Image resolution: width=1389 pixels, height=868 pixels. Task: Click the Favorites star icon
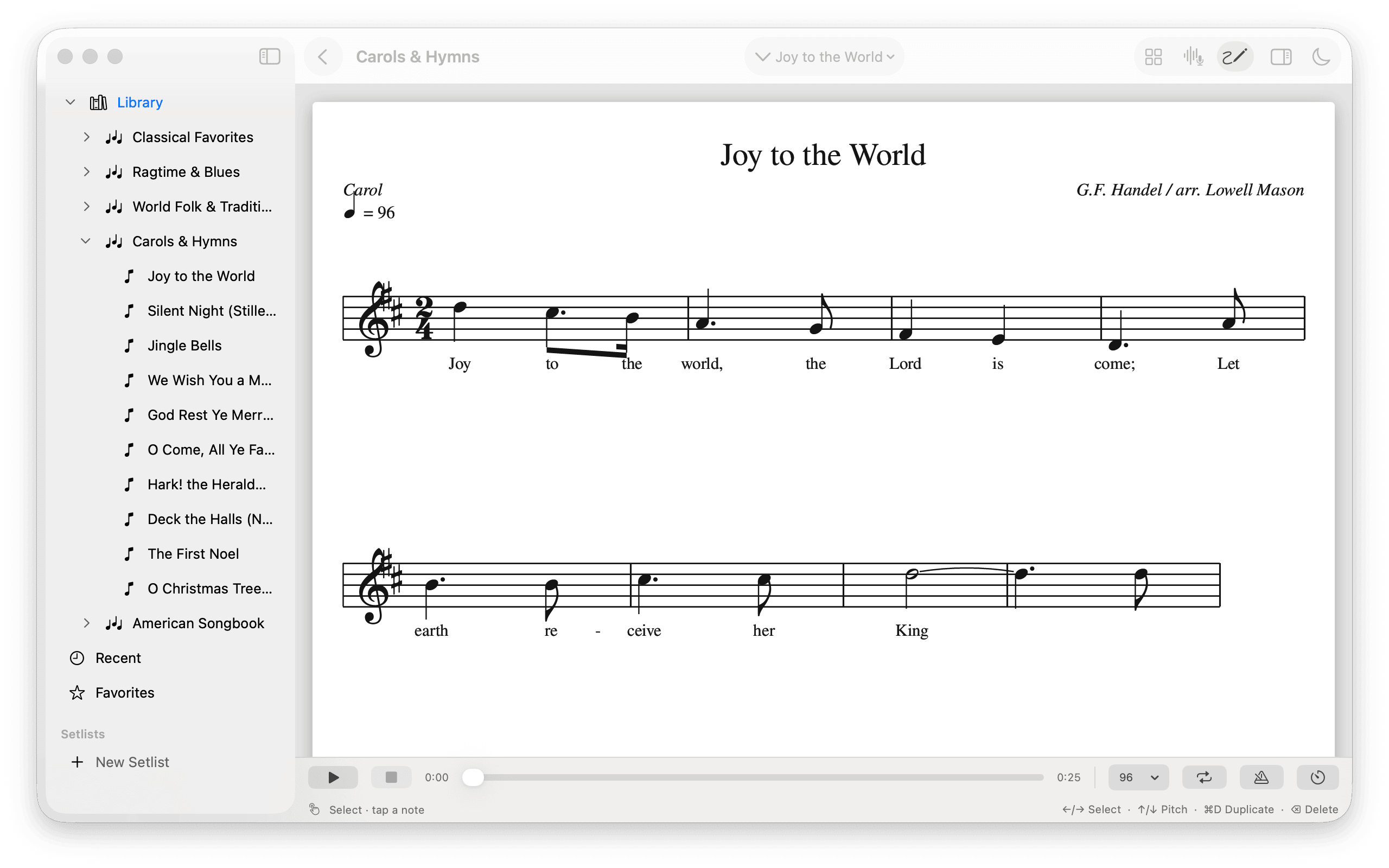(x=77, y=692)
